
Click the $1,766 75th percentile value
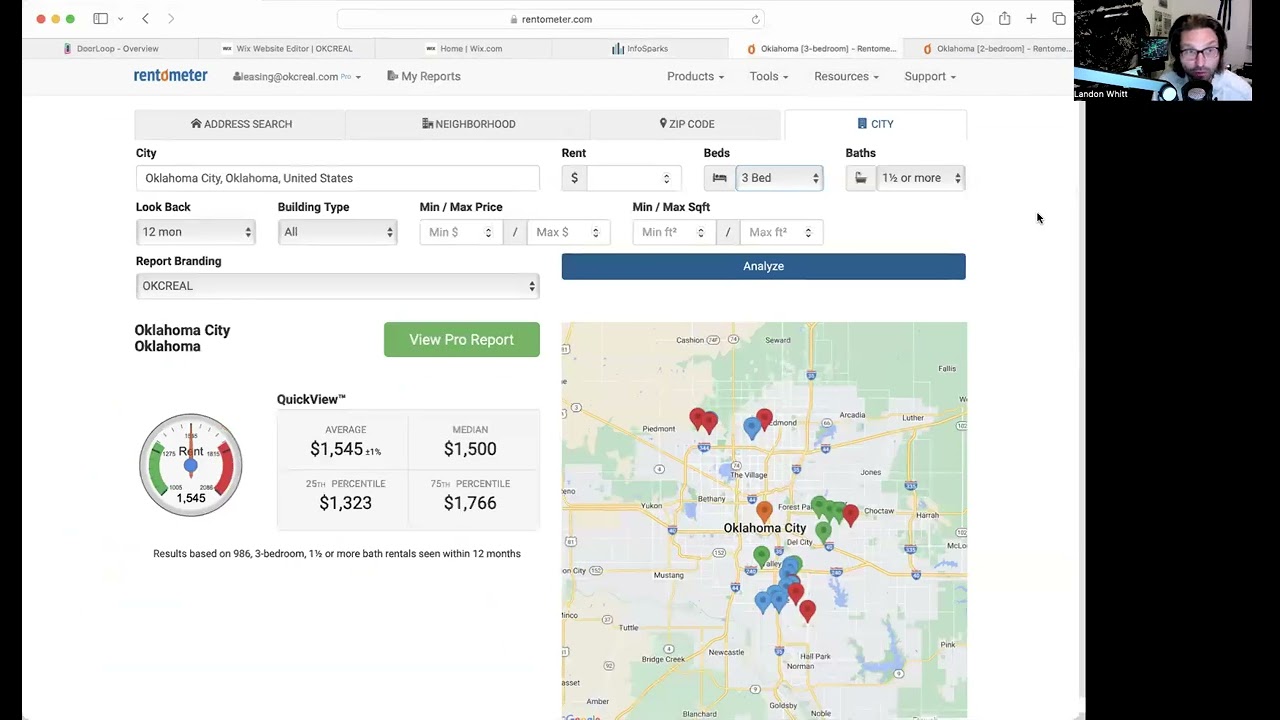coord(470,503)
